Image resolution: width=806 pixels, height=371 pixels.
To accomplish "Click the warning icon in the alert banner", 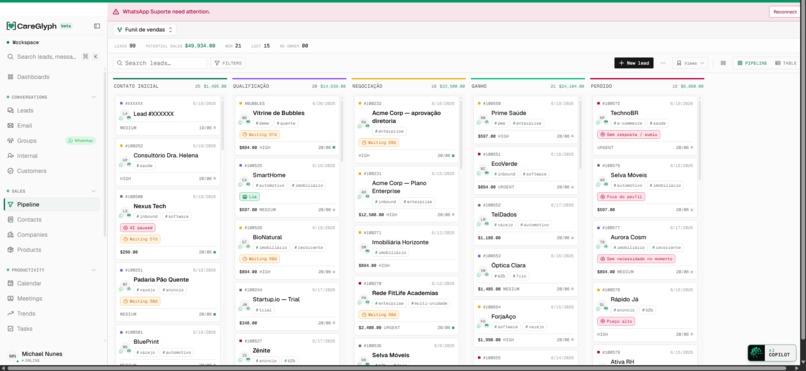I will (x=116, y=11).
